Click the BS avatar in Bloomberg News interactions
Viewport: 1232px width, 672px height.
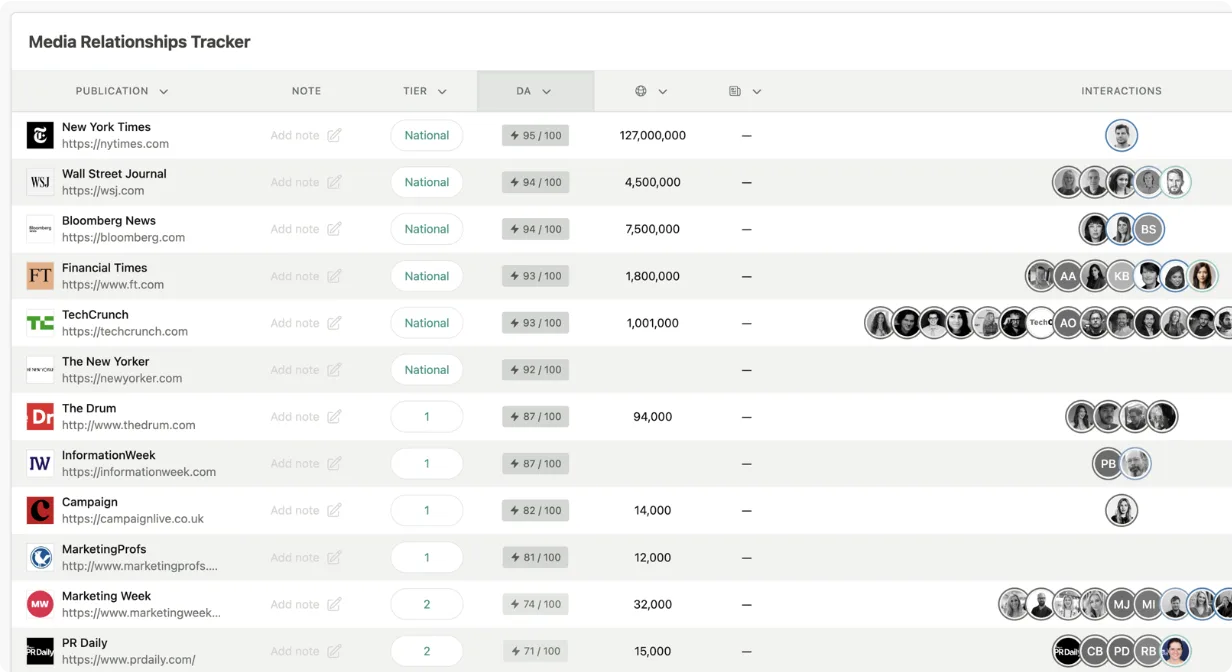1148,229
